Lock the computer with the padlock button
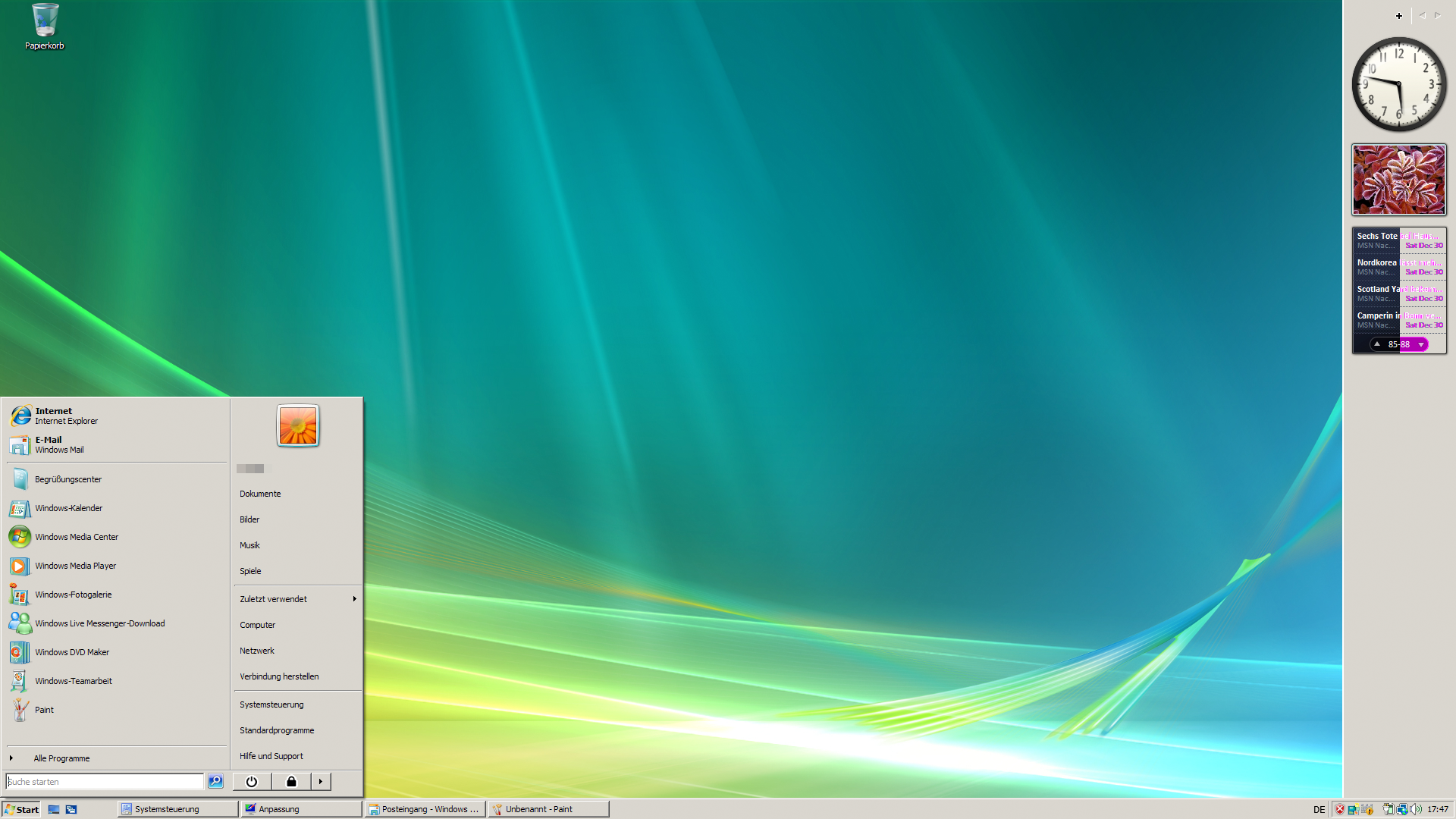This screenshot has width=1456, height=819. (291, 781)
